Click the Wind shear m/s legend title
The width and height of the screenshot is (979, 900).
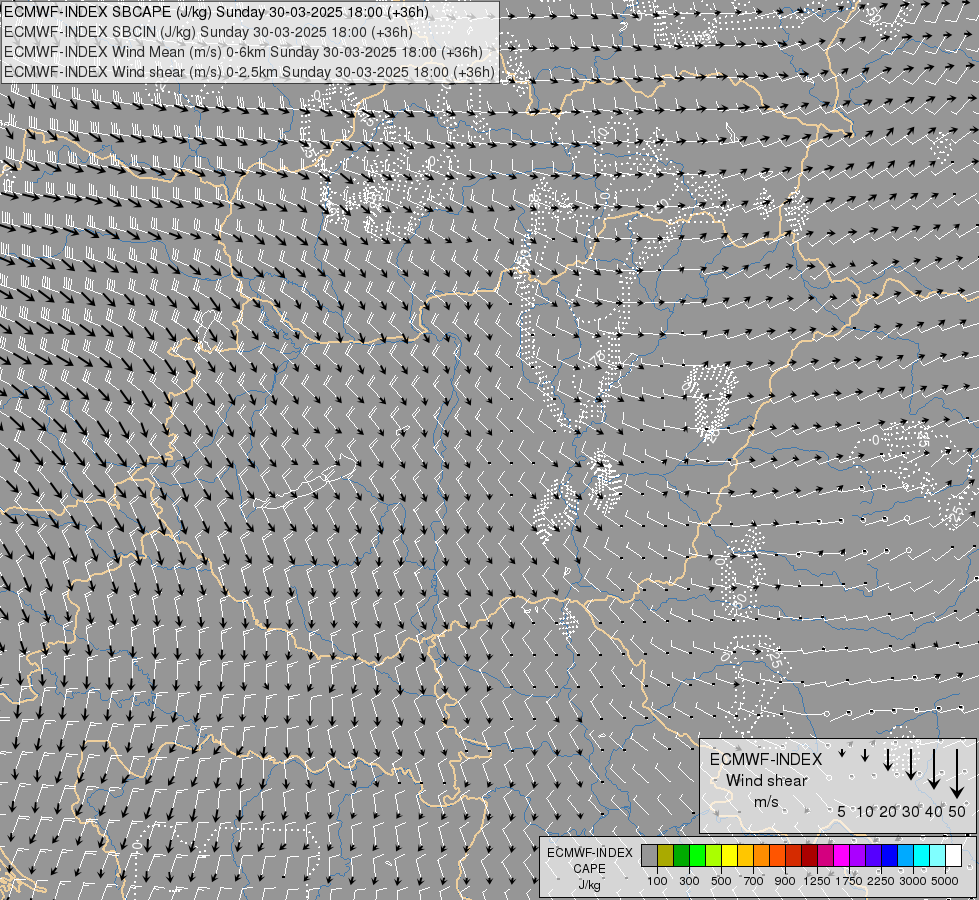pos(766,780)
